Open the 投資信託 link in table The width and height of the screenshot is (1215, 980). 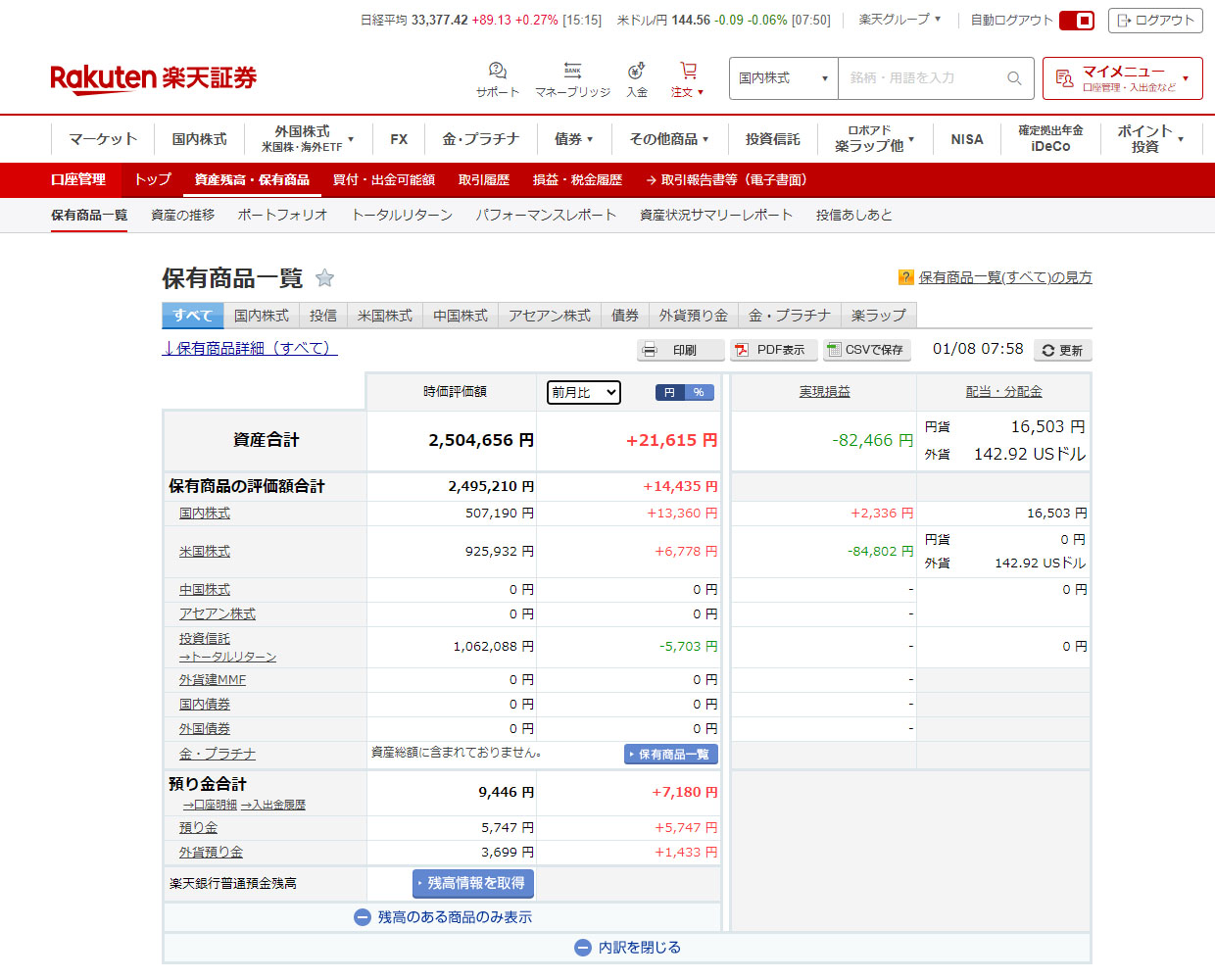point(205,639)
